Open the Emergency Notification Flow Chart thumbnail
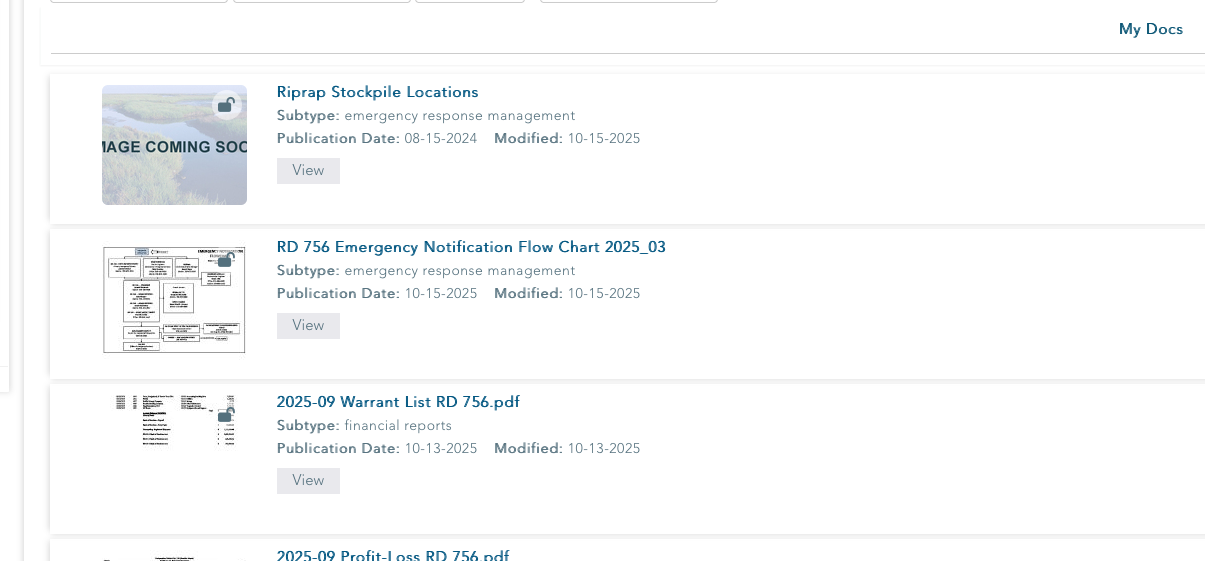The width and height of the screenshot is (1205, 561). (x=174, y=300)
